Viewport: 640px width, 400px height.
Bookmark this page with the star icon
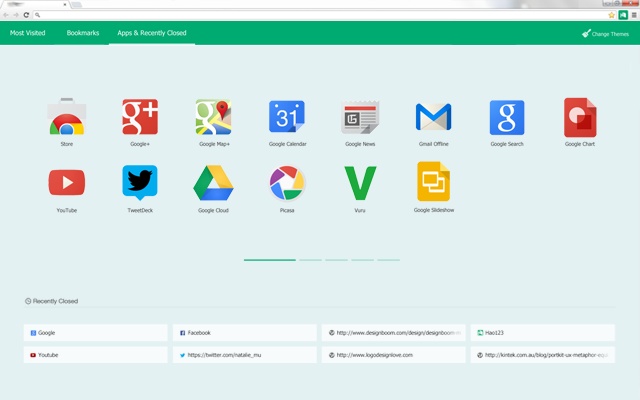[x=611, y=15]
